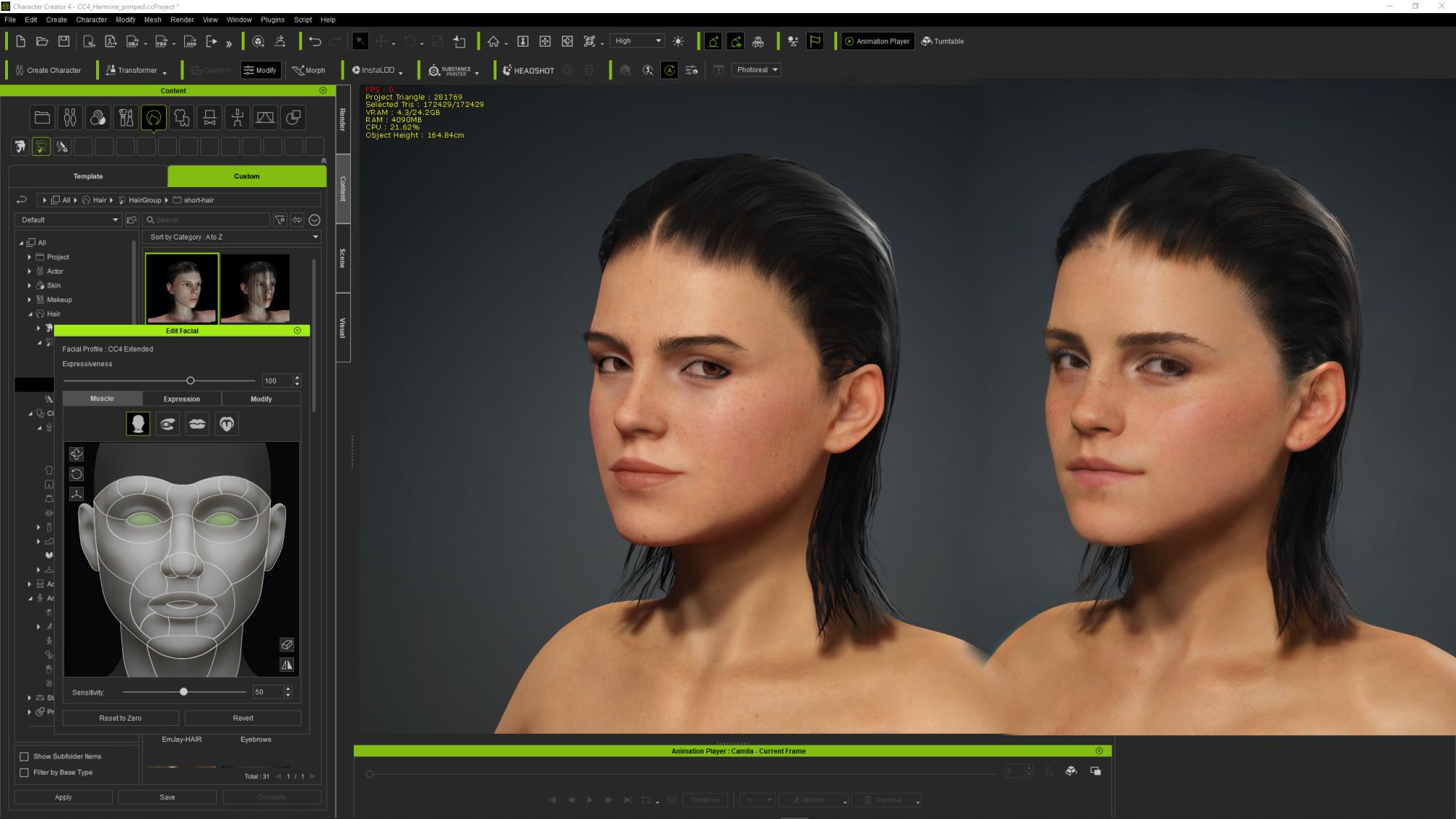Enable Filter by Base Type checkbox

pos(24,772)
